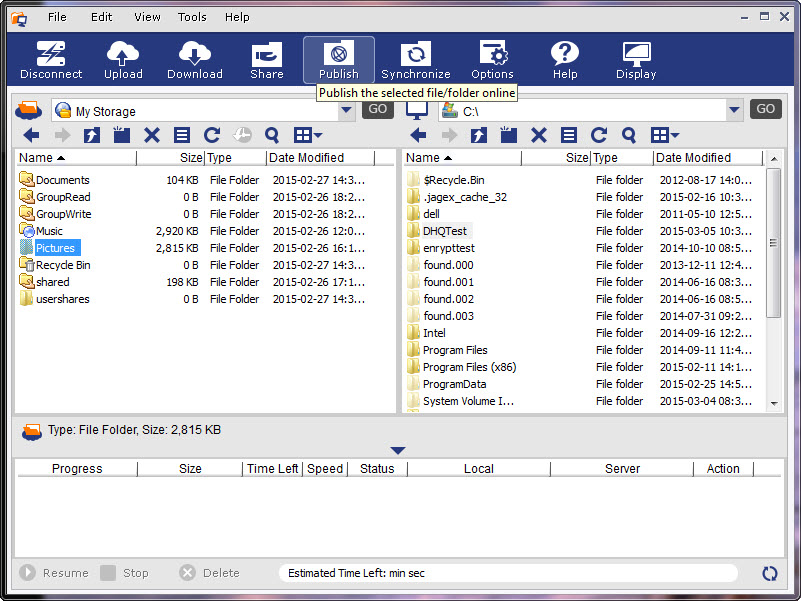
Task: Delete using the X icon in the remote pane
Action: point(152,135)
